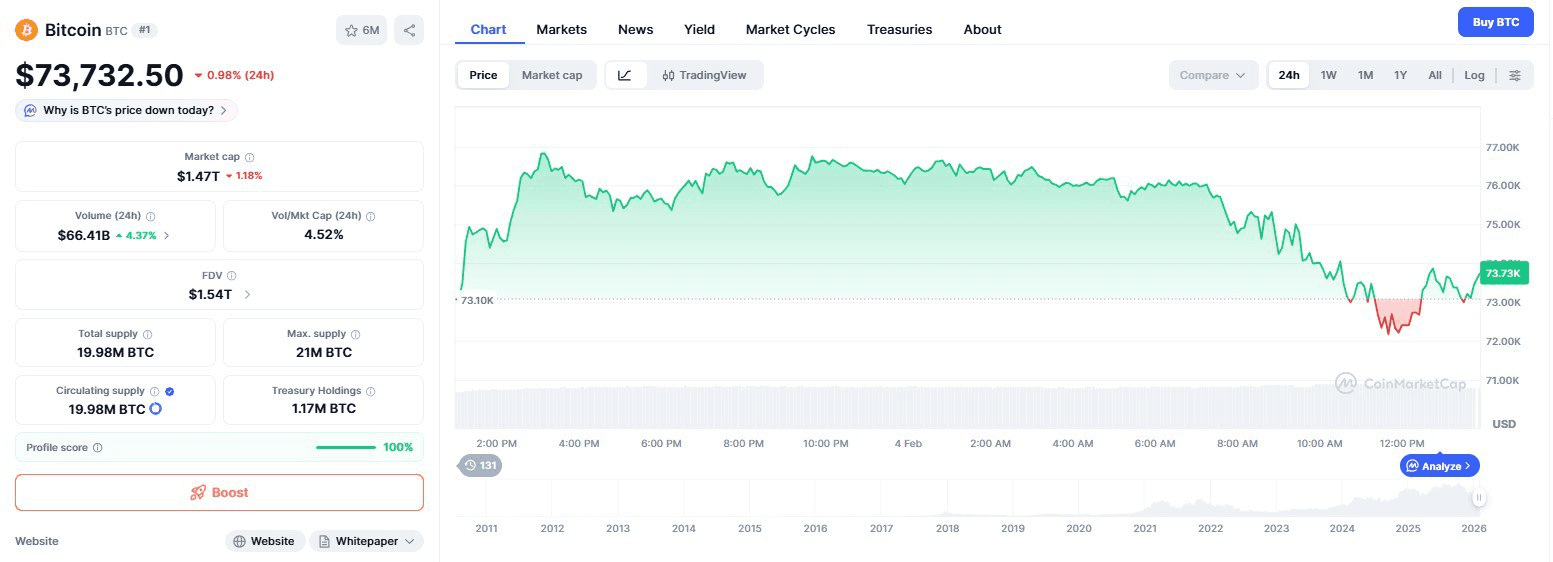Screen dimensions: 1553x562
Task: Click the verified badge by Circulating supply
Action: tap(169, 391)
